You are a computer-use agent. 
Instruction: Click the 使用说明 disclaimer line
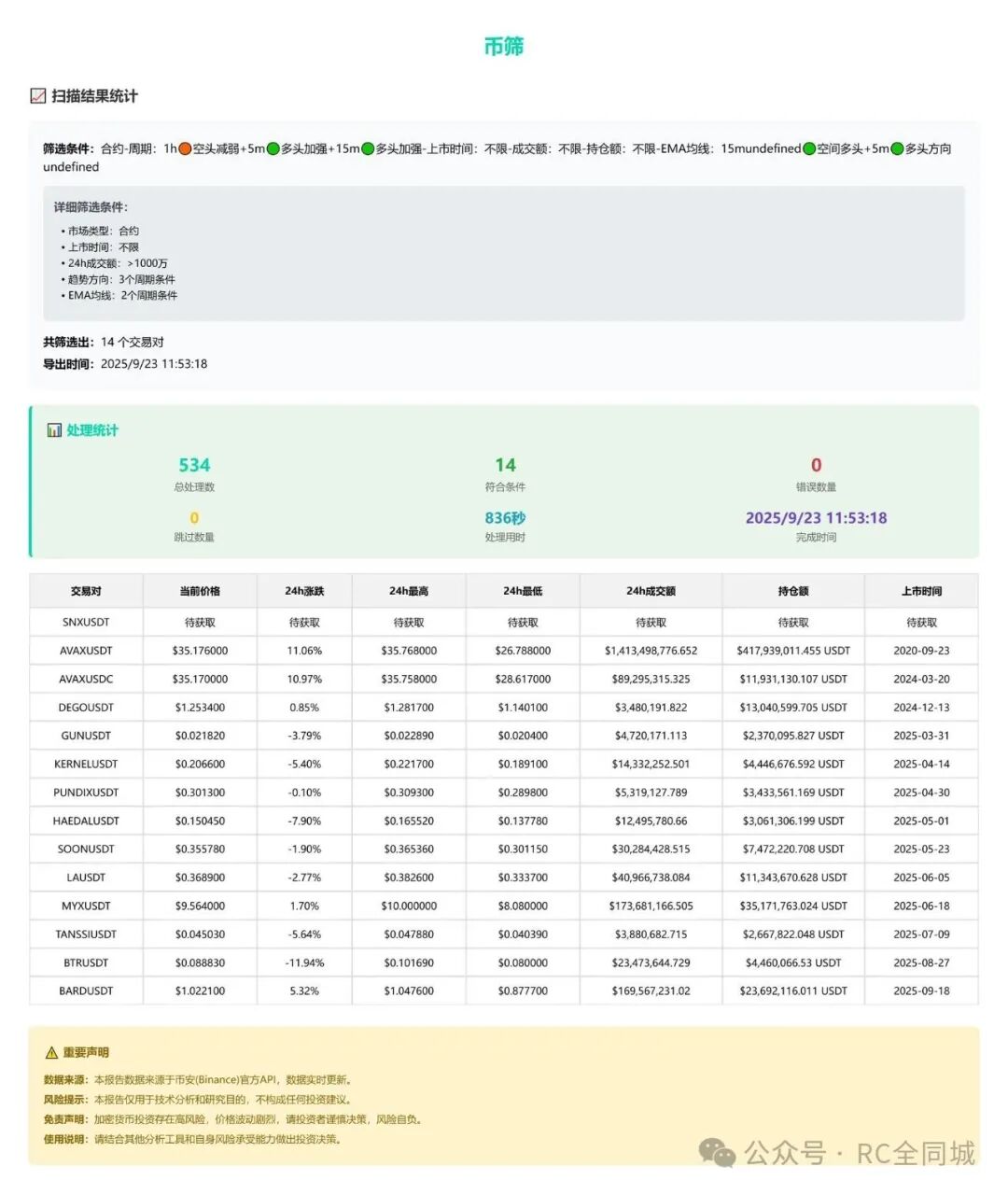pos(192,1139)
